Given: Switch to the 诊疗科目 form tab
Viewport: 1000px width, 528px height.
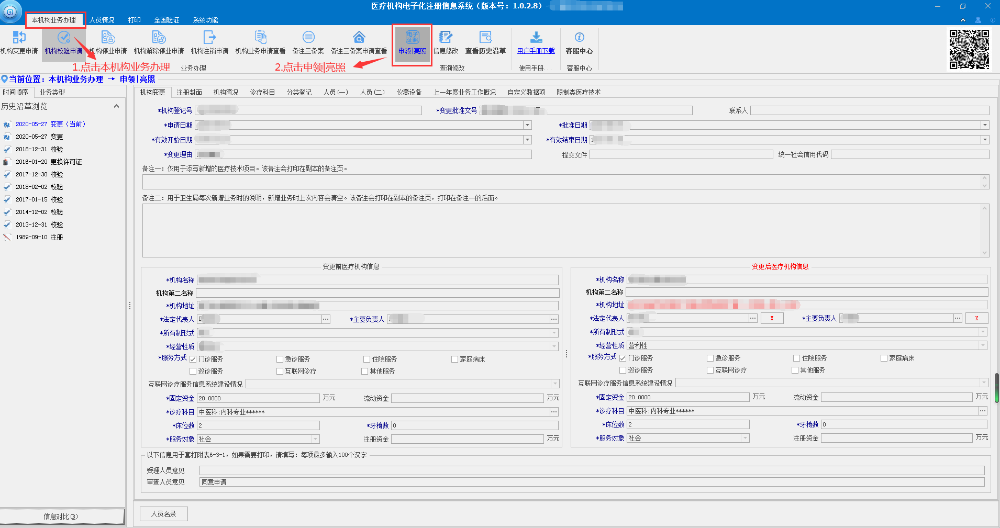Looking at the screenshot, I should click(262, 91).
